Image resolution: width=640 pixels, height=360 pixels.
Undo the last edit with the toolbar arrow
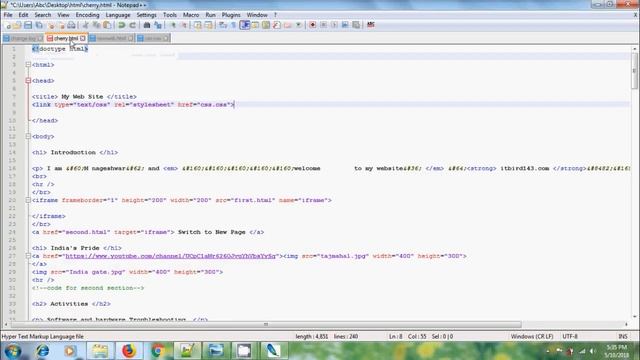pyautogui.click(x=122, y=25)
